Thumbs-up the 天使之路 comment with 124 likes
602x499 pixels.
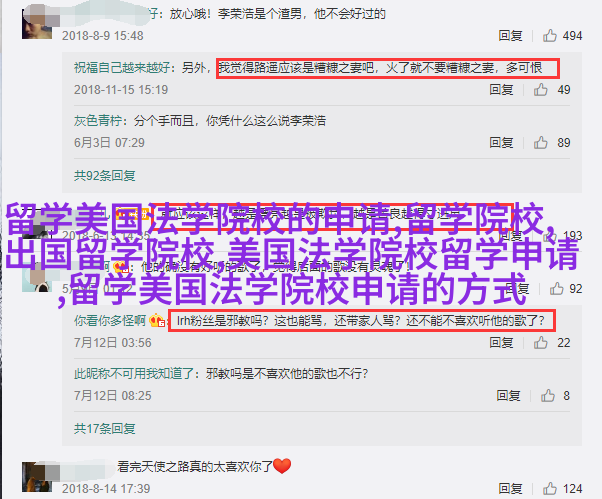tap(549, 489)
